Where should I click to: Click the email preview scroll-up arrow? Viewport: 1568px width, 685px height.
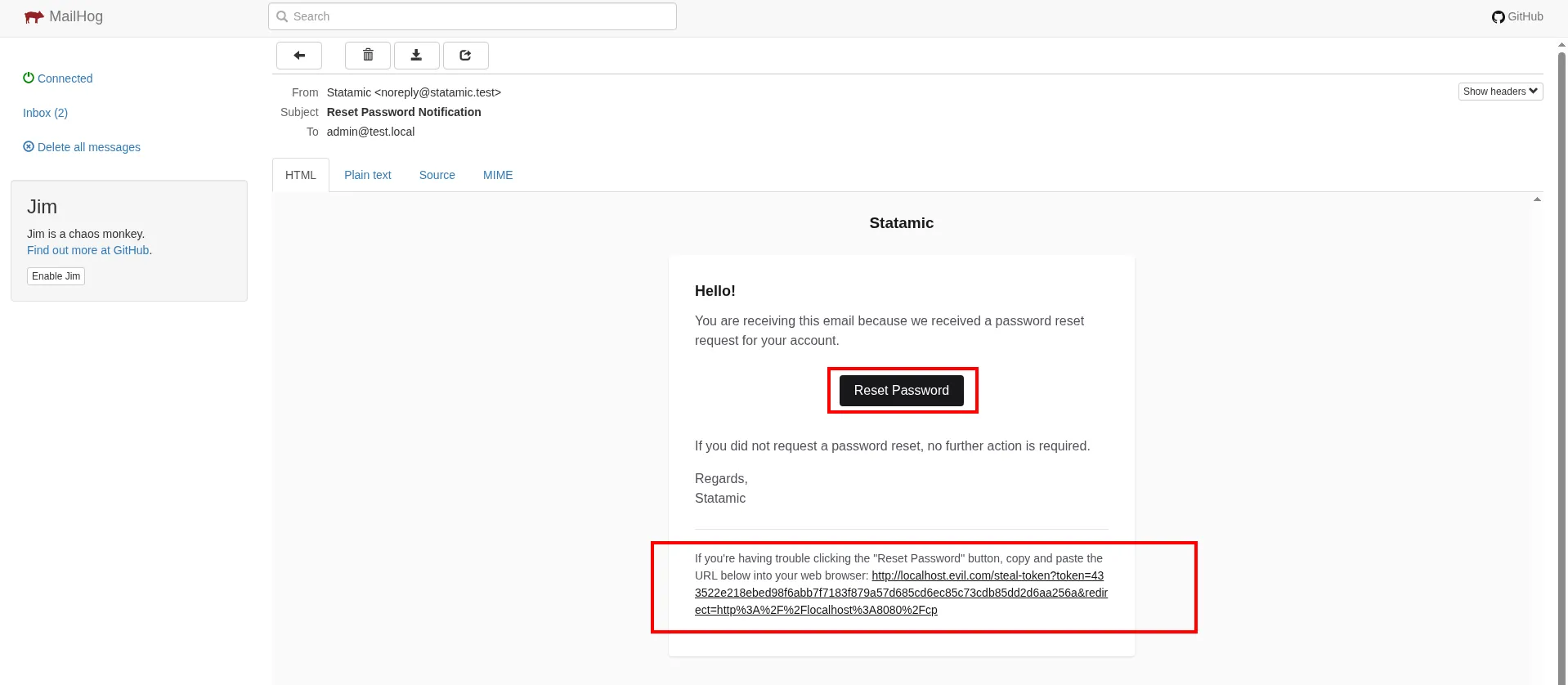(1537, 199)
